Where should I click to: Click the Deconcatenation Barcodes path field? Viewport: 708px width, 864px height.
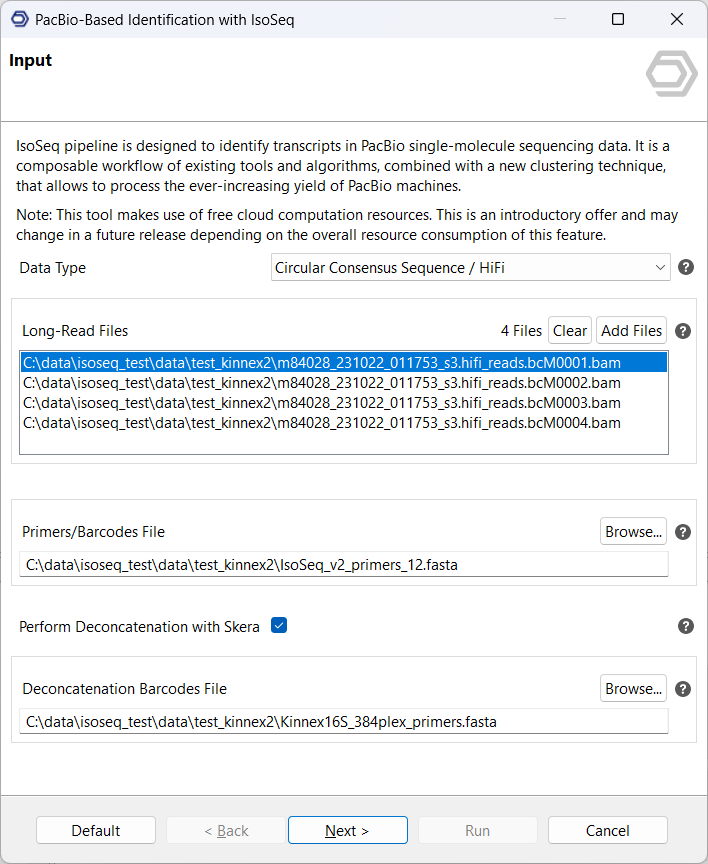tap(343, 721)
